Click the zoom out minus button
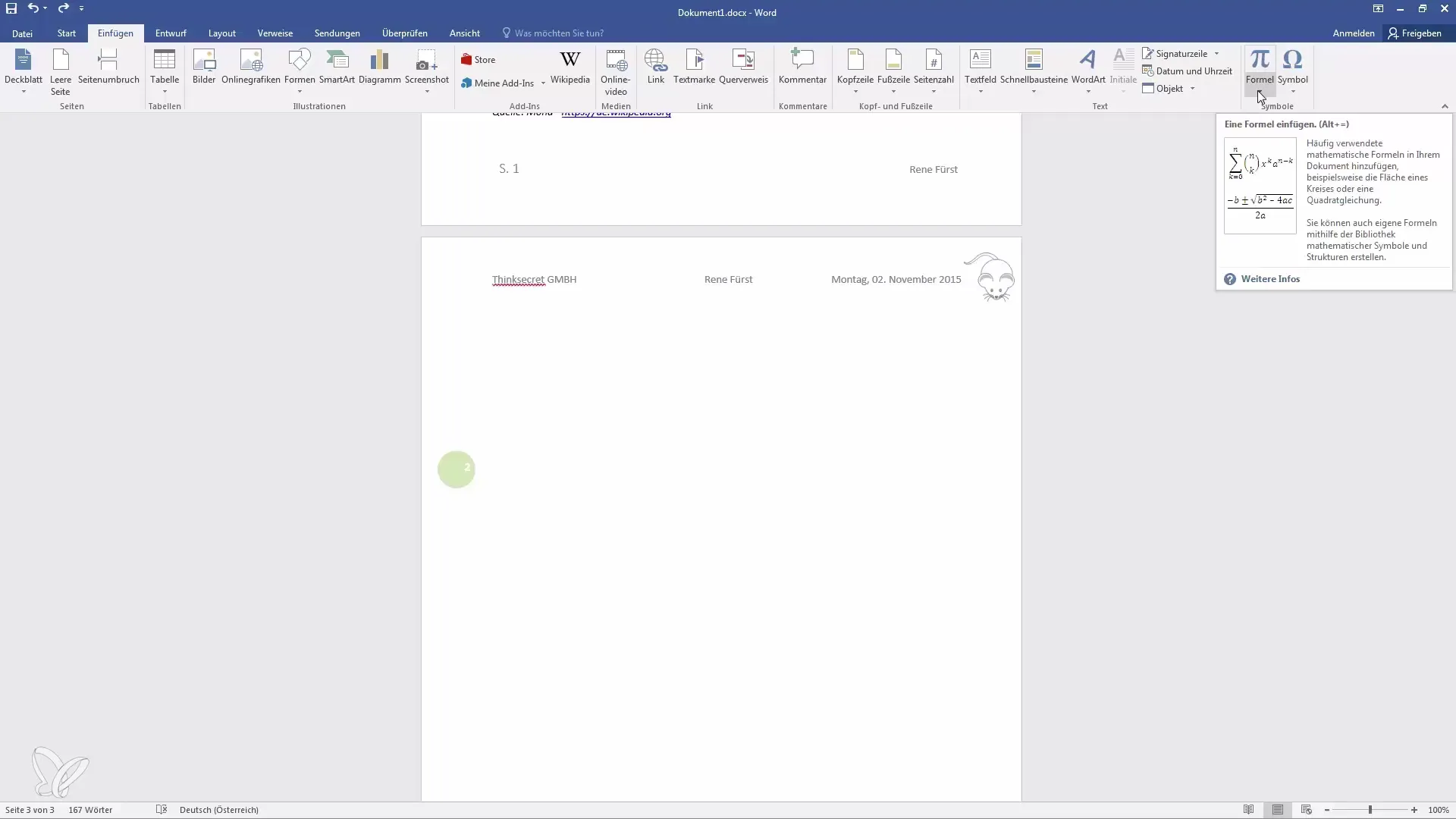The height and width of the screenshot is (819, 1456). (1326, 810)
